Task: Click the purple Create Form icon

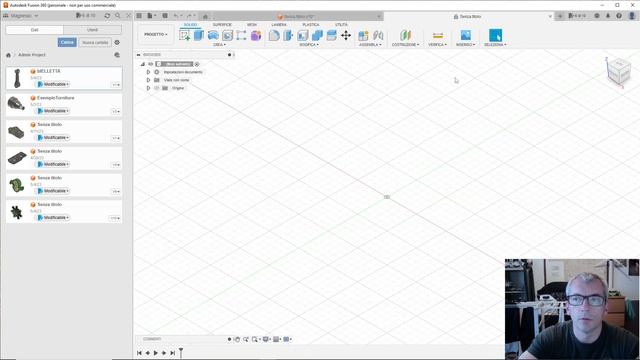Action: coord(256,36)
